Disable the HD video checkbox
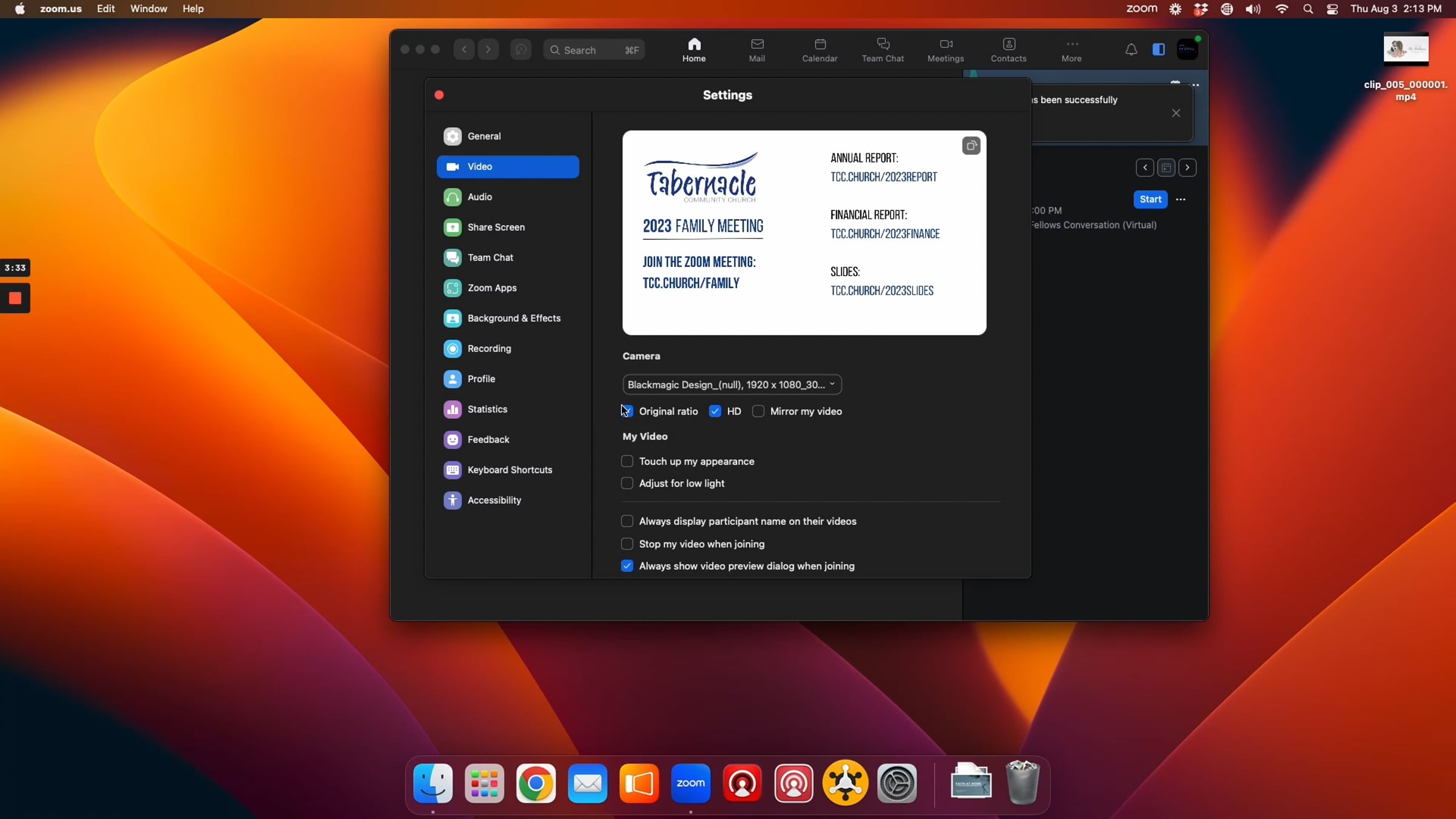 tap(715, 411)
